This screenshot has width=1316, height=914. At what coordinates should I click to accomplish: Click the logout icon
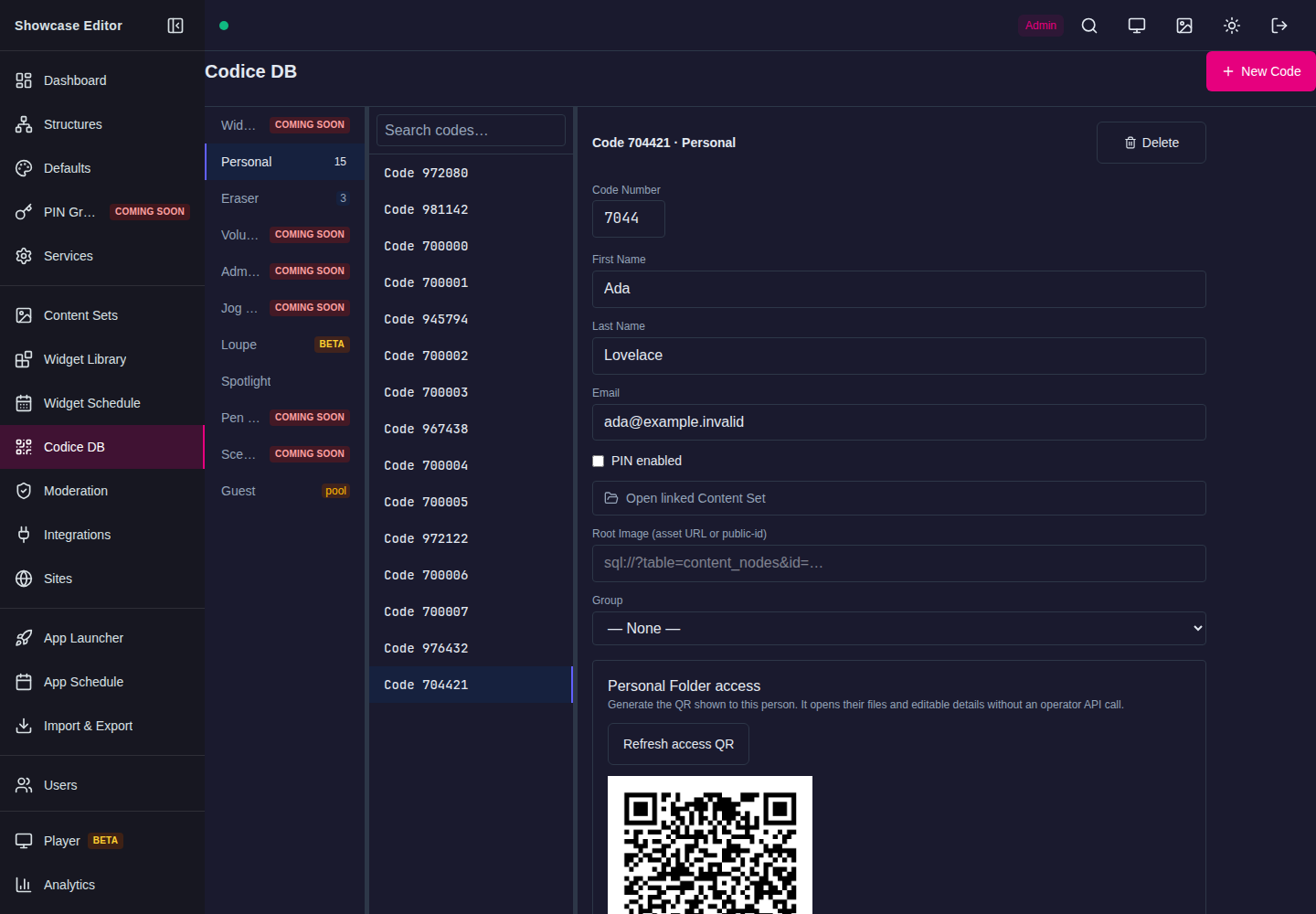pyautogui.click(x=1279, y=26)
